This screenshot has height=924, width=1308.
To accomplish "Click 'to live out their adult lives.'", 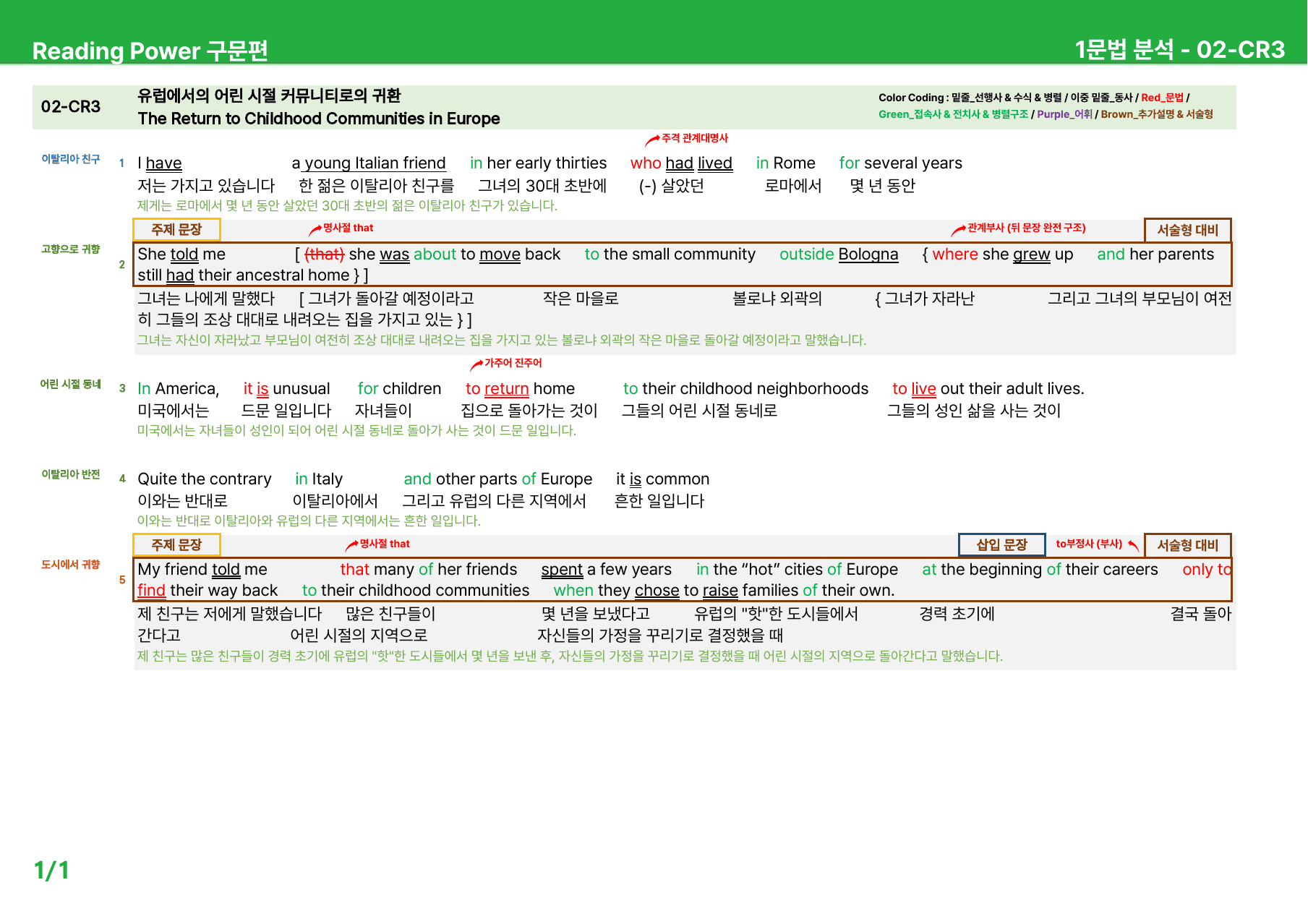I will pos(988,389).
